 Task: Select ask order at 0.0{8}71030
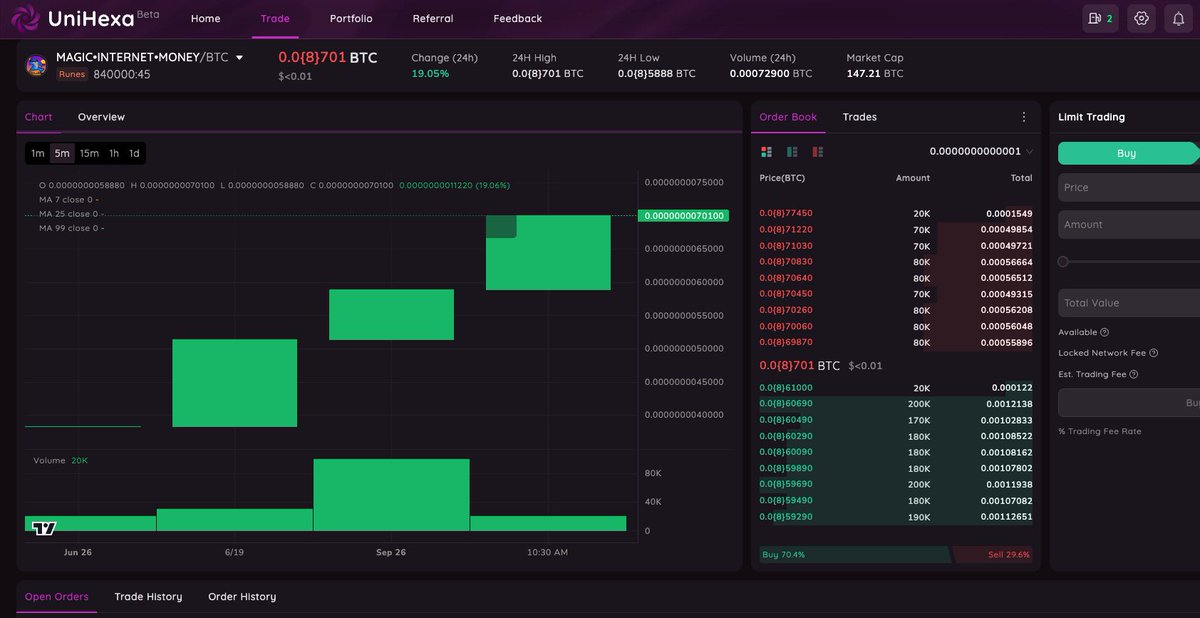click(896, 246)
